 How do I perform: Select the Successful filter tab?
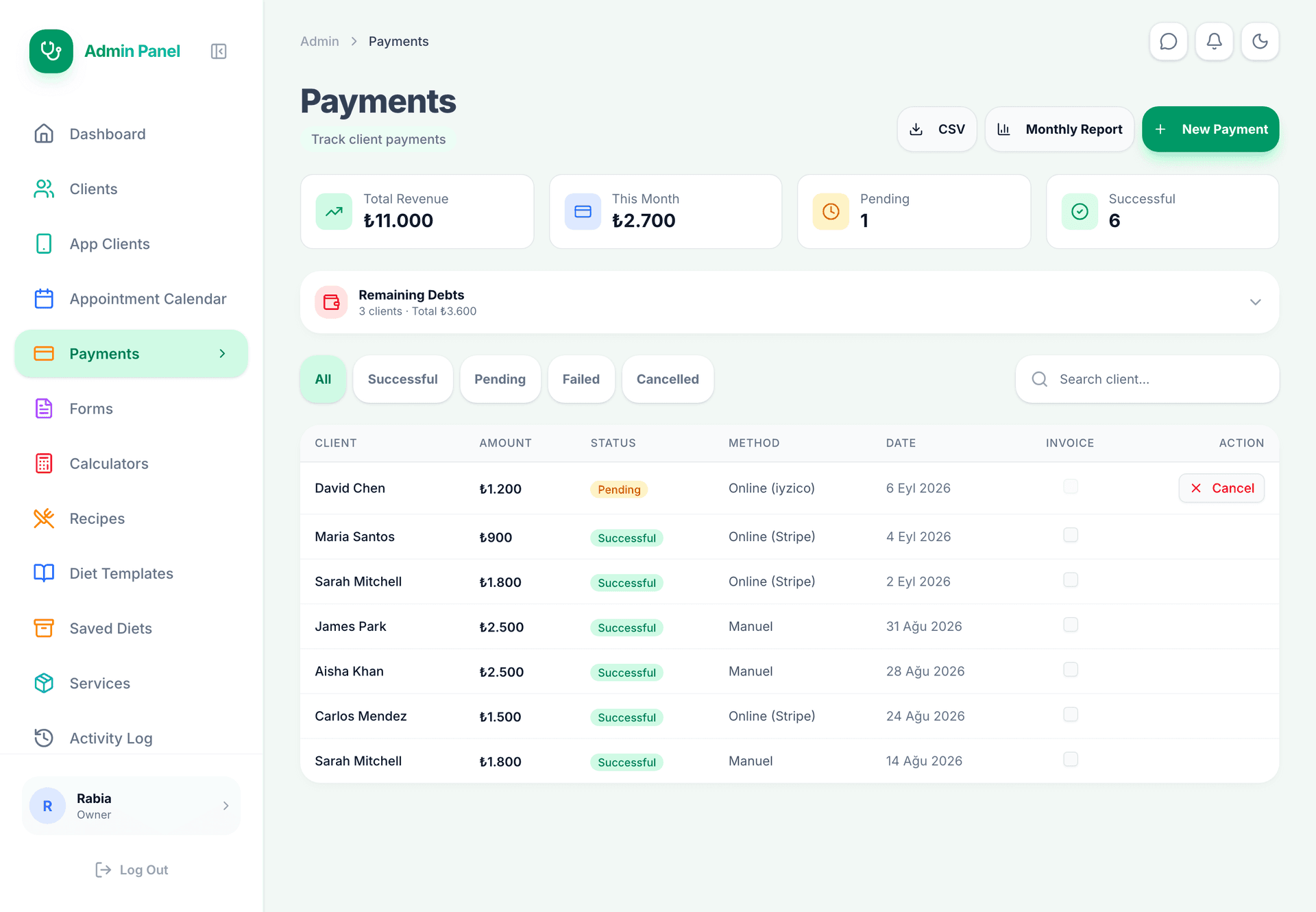(402, 379)
